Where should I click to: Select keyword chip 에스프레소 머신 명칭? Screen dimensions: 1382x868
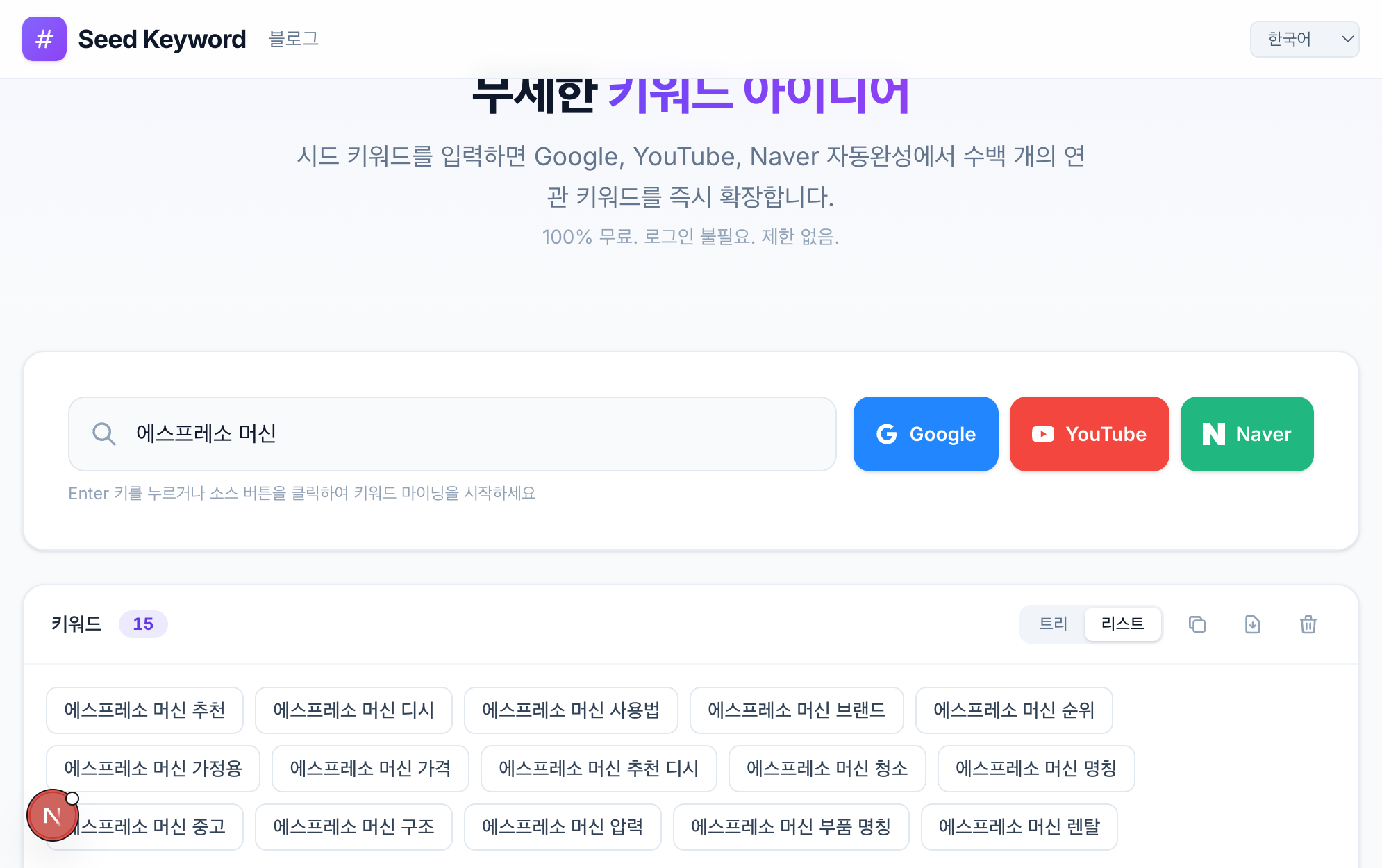[x=1036, y=769]
